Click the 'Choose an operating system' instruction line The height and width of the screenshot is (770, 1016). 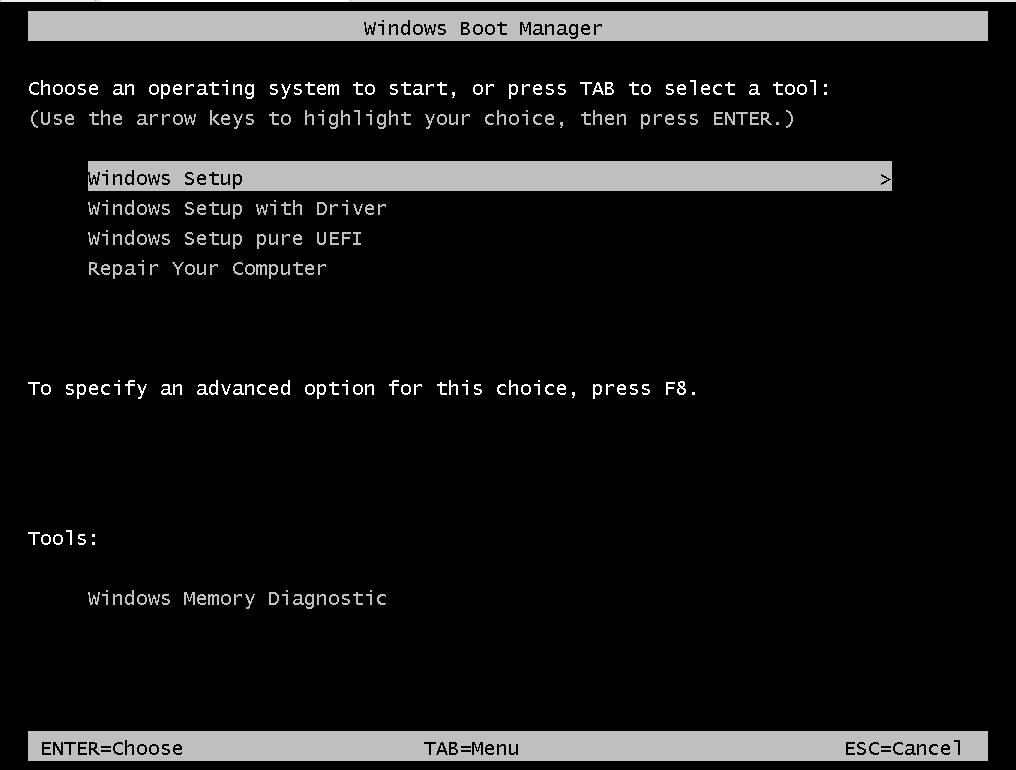(429, 89)
